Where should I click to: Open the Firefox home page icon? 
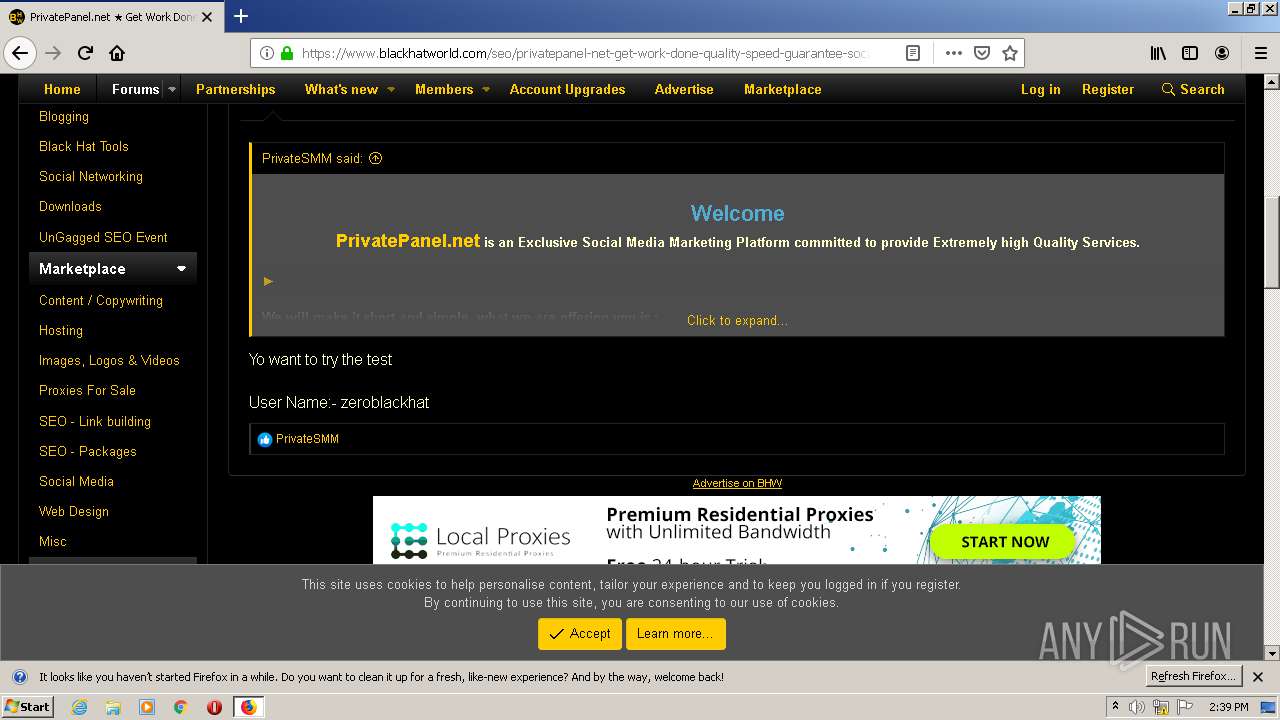117,53
